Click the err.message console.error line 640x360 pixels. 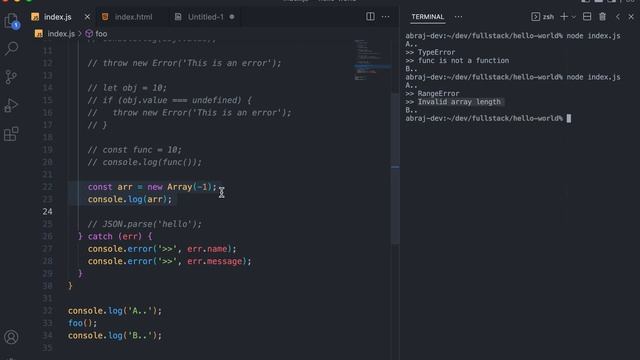[169, 261]
